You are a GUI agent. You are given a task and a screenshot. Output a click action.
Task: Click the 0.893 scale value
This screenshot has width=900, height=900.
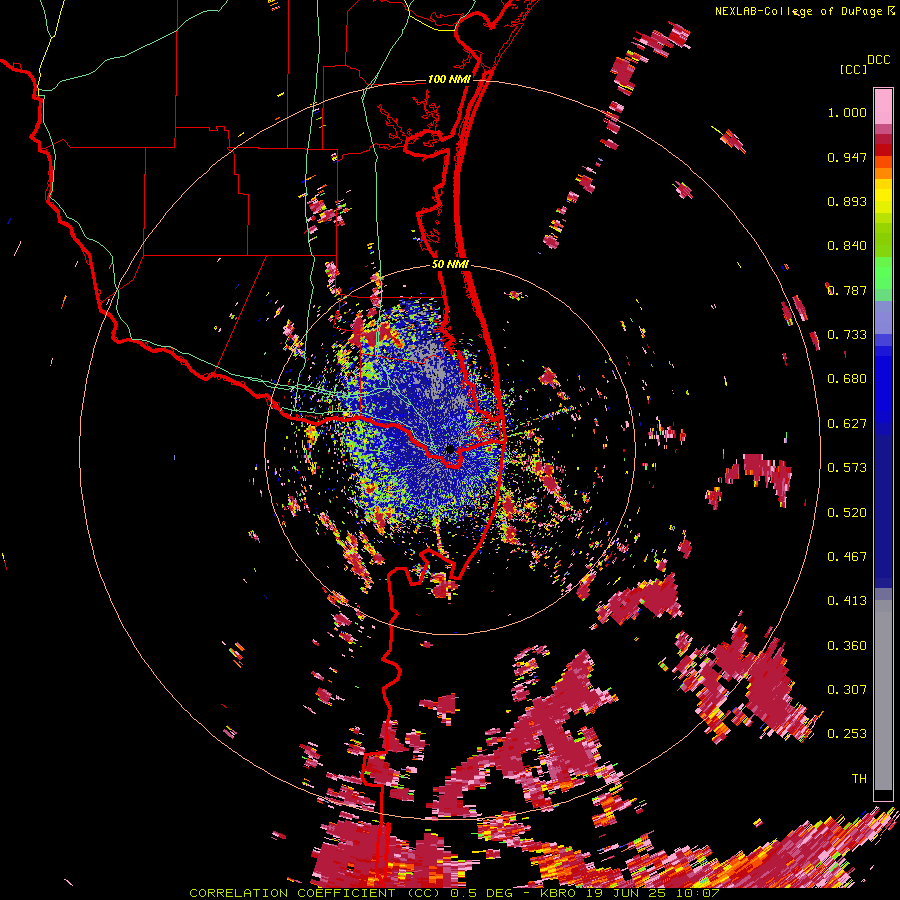(847, 201)
